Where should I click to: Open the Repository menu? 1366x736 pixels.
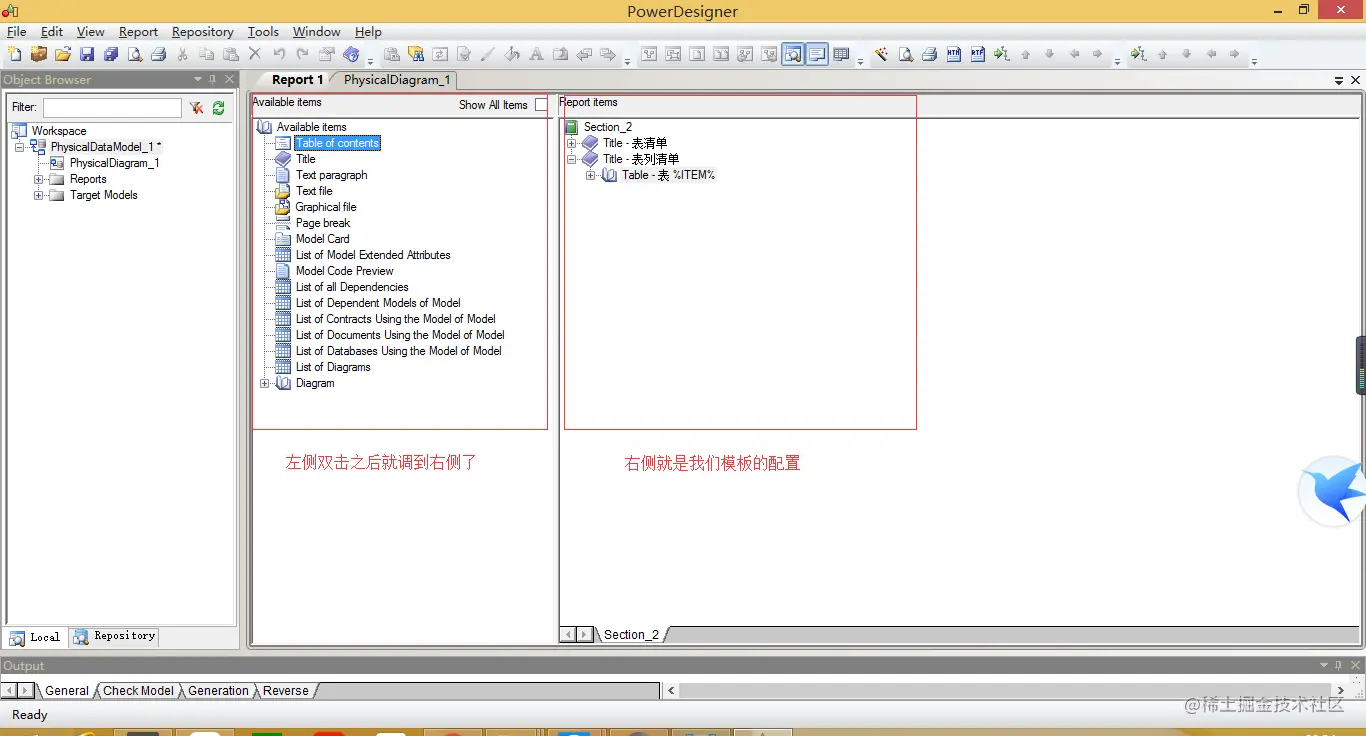coord(202,31)
